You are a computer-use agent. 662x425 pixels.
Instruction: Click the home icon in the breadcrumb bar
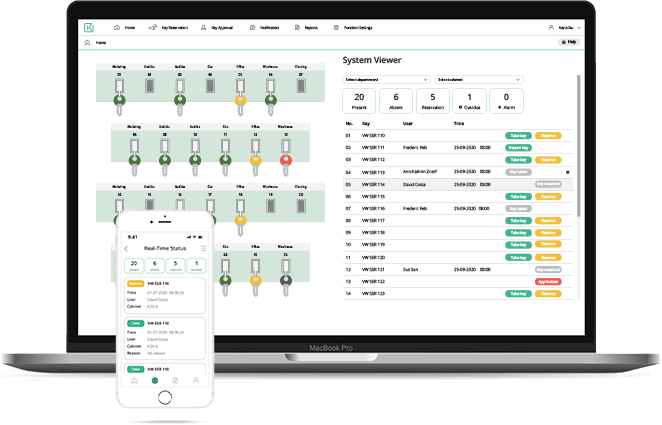[x=87, y=43]
